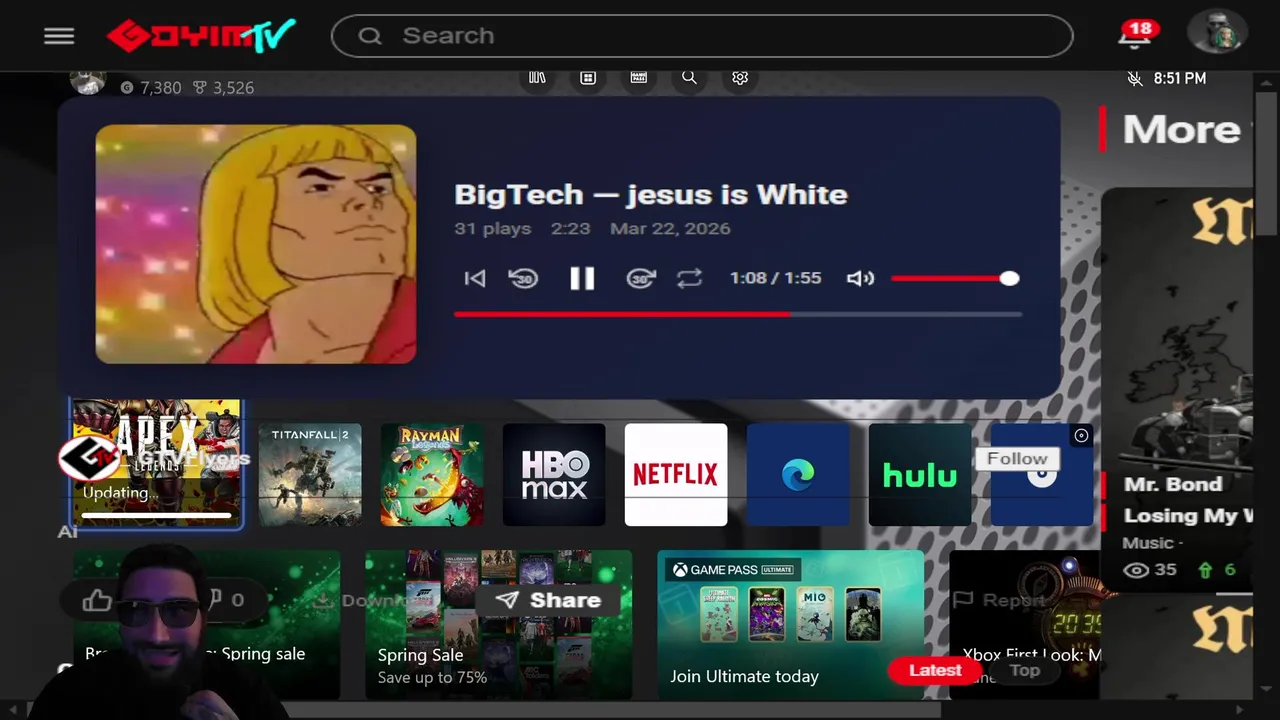The width and height of the screenshot is (1280, 720).
Task: Toggle repeat for the track
Action: (689, 279)
